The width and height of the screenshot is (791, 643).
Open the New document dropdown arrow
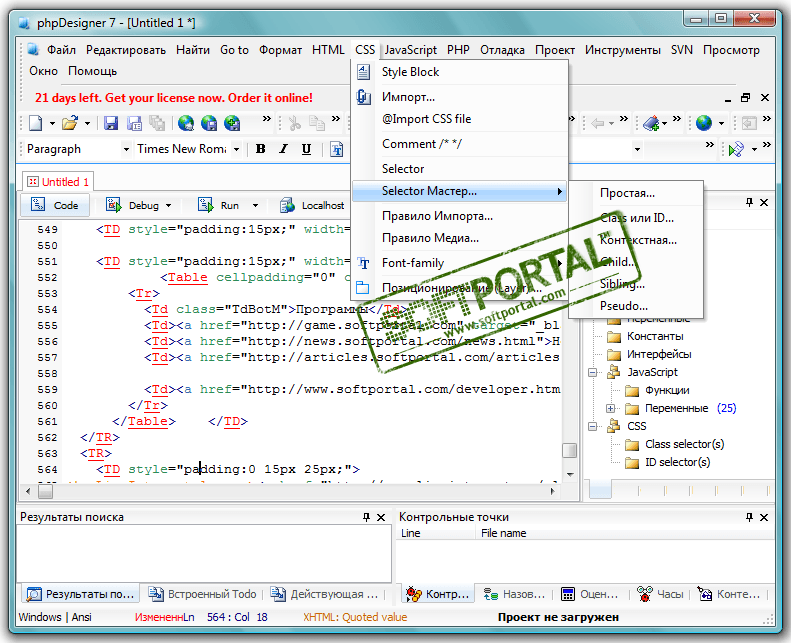tap(52, 123)
